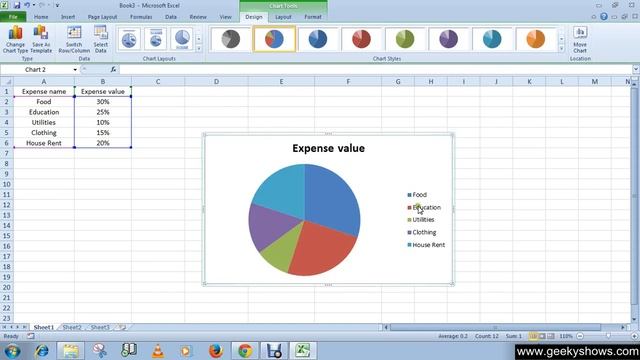Click the House Rent legend entry
The height and width of the screenshot is (360, 640).
click(x=426, y=245)
